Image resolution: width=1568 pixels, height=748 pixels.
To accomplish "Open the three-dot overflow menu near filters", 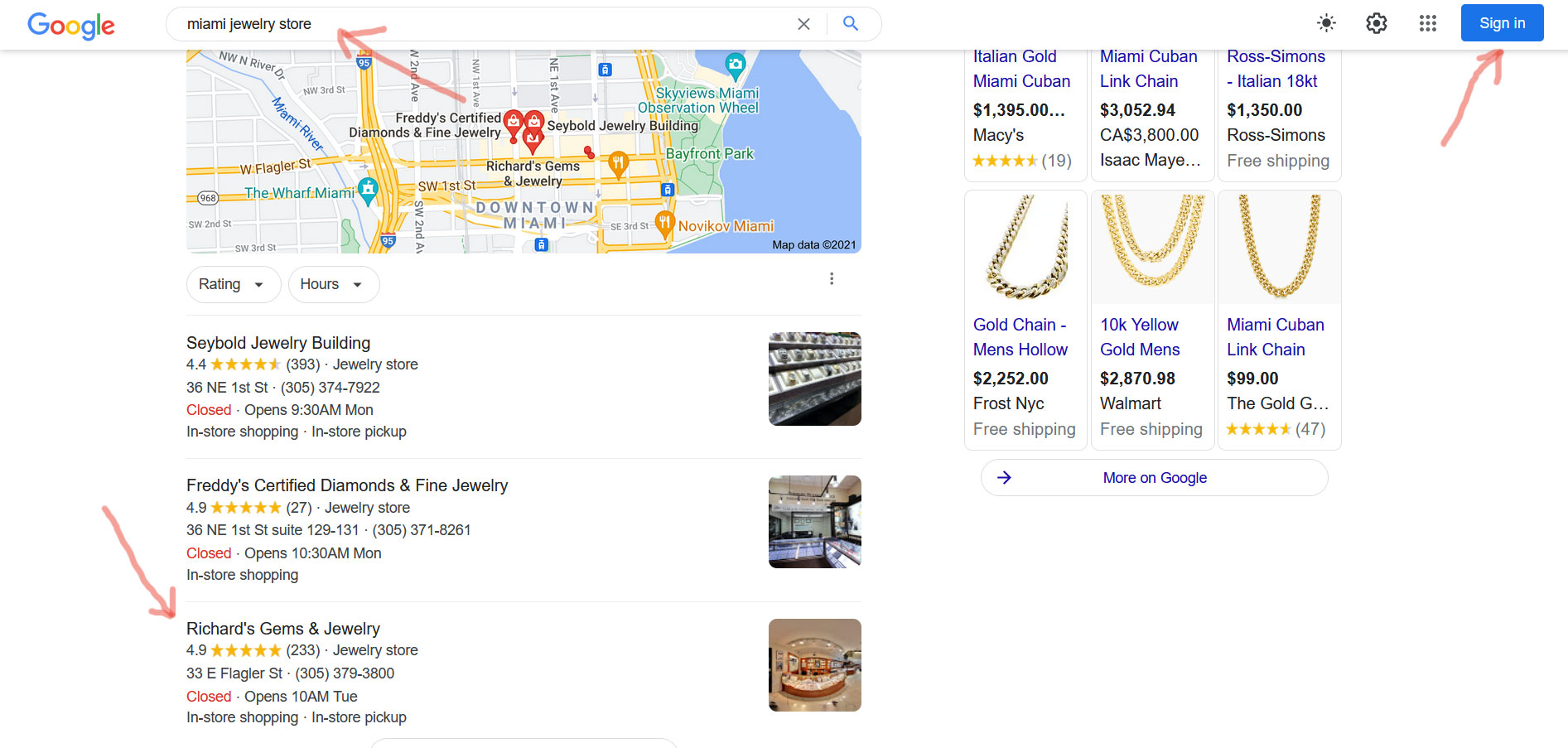I will point(832,279).
